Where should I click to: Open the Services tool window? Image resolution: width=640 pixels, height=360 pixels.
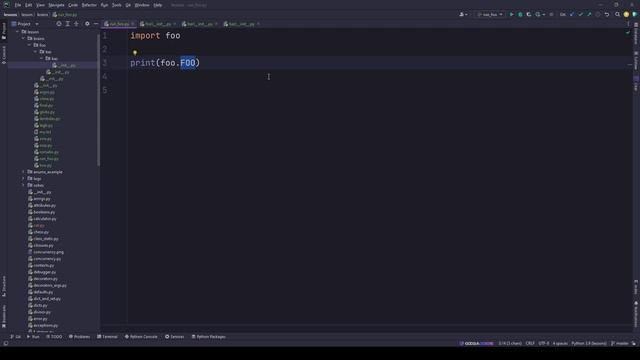tap(175, 337)
